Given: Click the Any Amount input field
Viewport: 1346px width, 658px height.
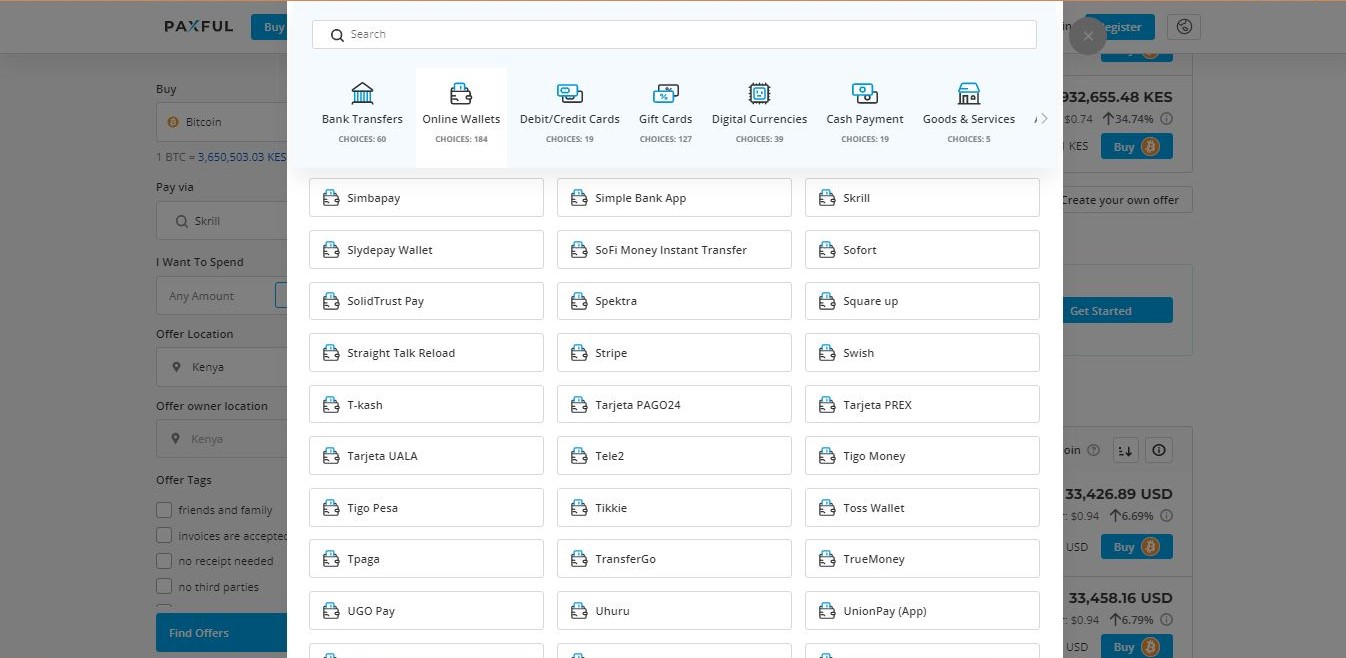Looking at the screenshot, I should pyautogui.click(x=215, y=296).
